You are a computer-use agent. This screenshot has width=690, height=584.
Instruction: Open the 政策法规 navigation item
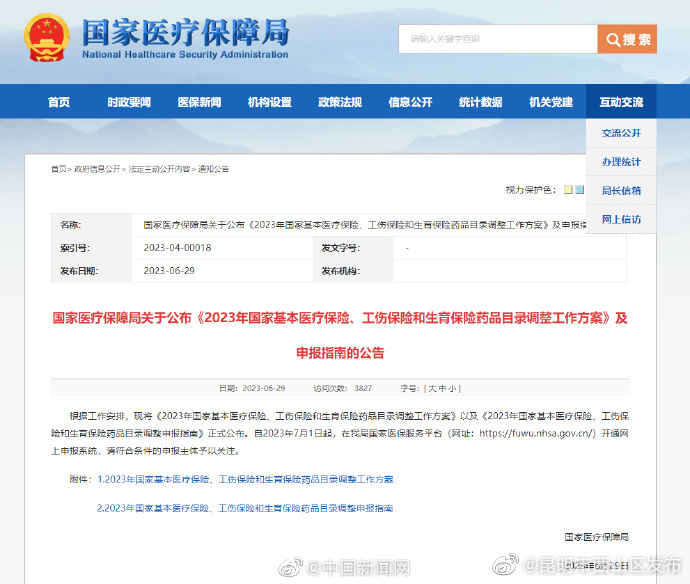[340, 102]
